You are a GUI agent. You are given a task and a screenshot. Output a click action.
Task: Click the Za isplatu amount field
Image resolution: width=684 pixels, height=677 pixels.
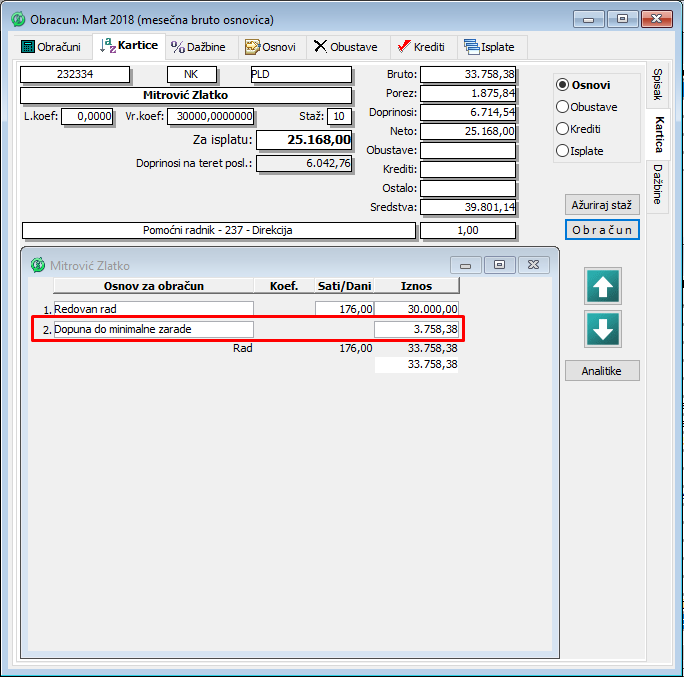coord(304,140)
